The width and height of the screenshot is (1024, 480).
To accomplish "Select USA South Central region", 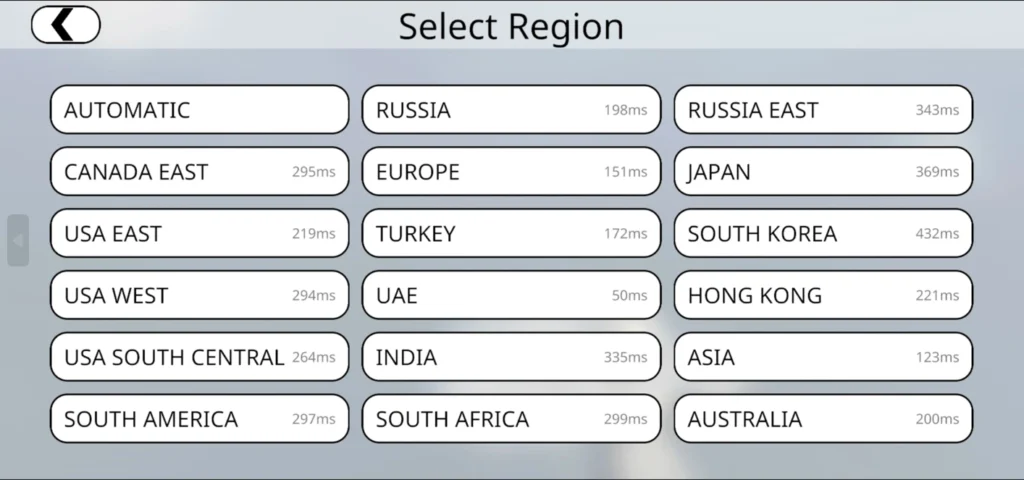I will [x=199, y=357].
